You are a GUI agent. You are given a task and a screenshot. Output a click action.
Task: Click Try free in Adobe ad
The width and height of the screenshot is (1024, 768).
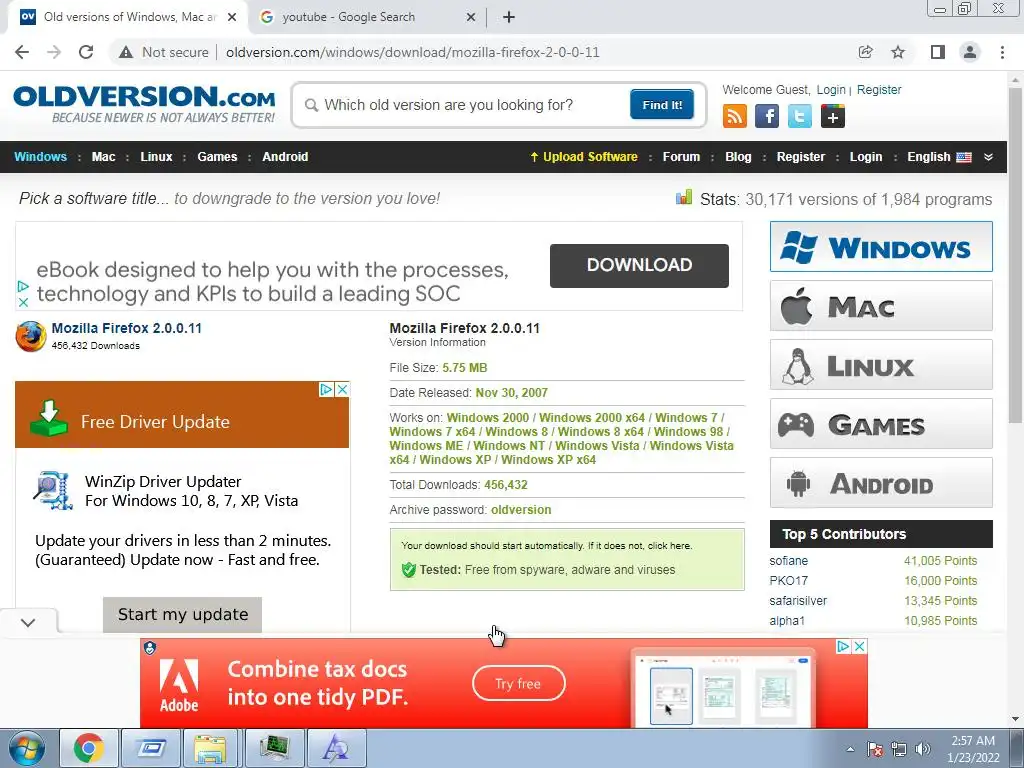tap(519, 683)
